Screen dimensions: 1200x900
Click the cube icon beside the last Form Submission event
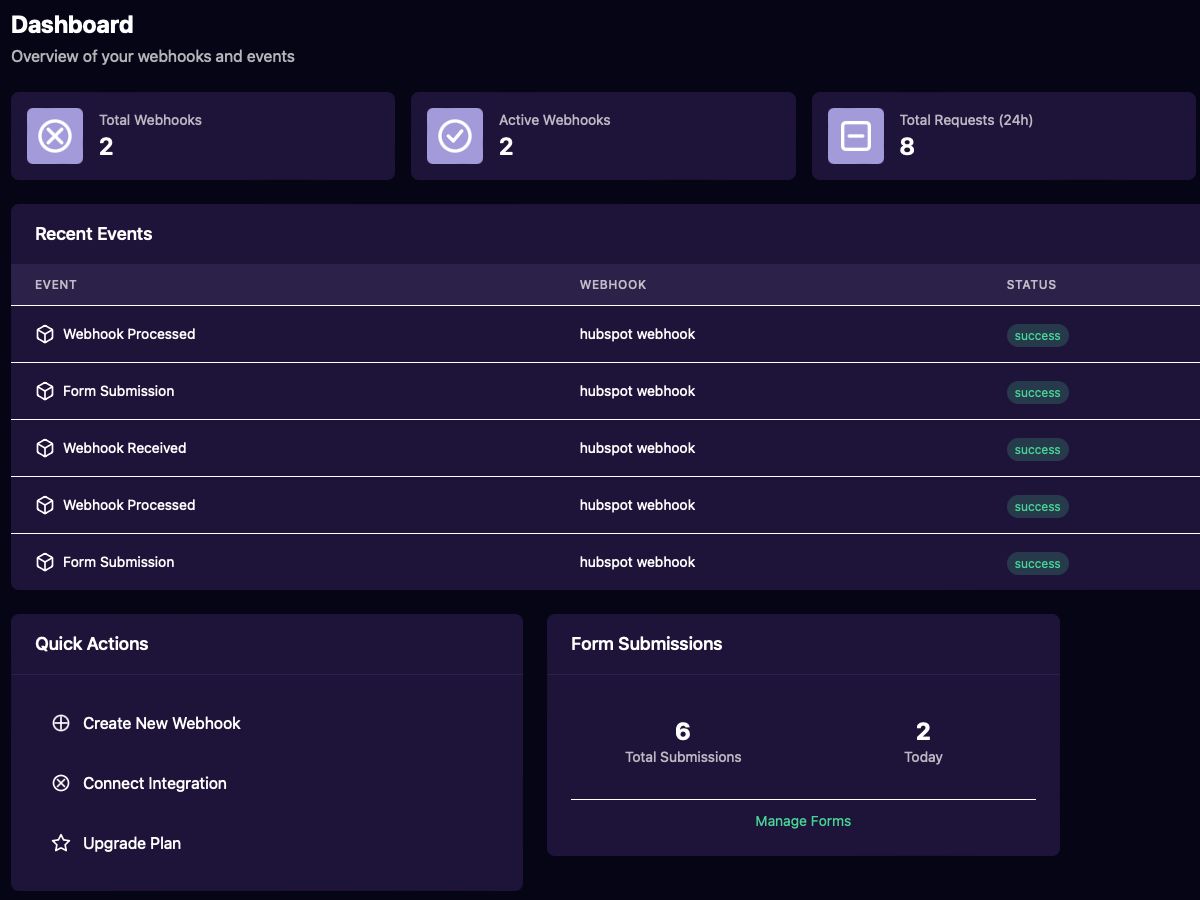(x=45, y=562)
